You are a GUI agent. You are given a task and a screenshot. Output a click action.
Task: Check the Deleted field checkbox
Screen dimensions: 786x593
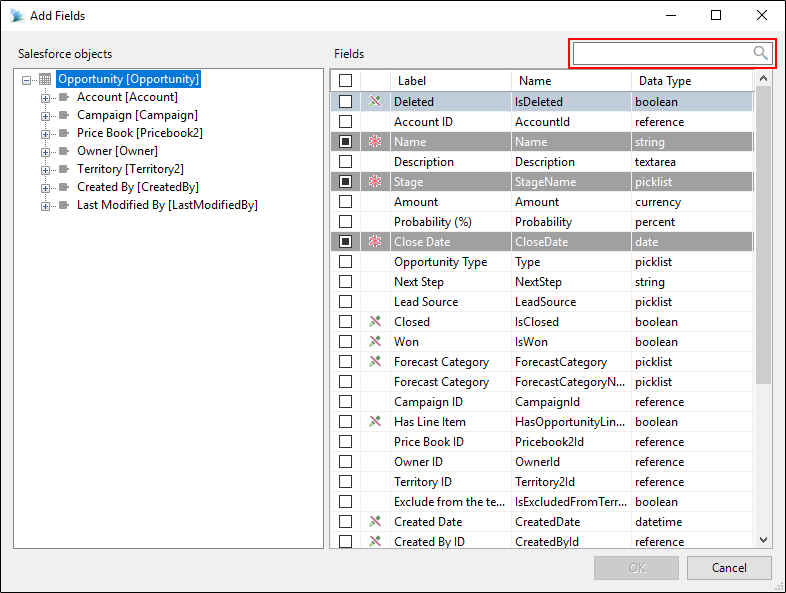coord(345,101)
